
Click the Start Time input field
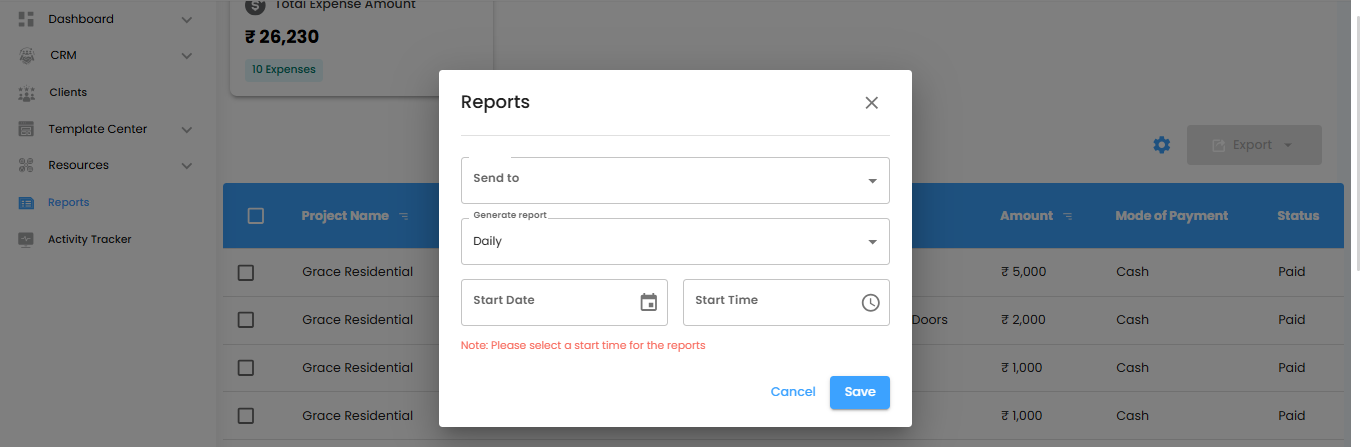point(765,302)
